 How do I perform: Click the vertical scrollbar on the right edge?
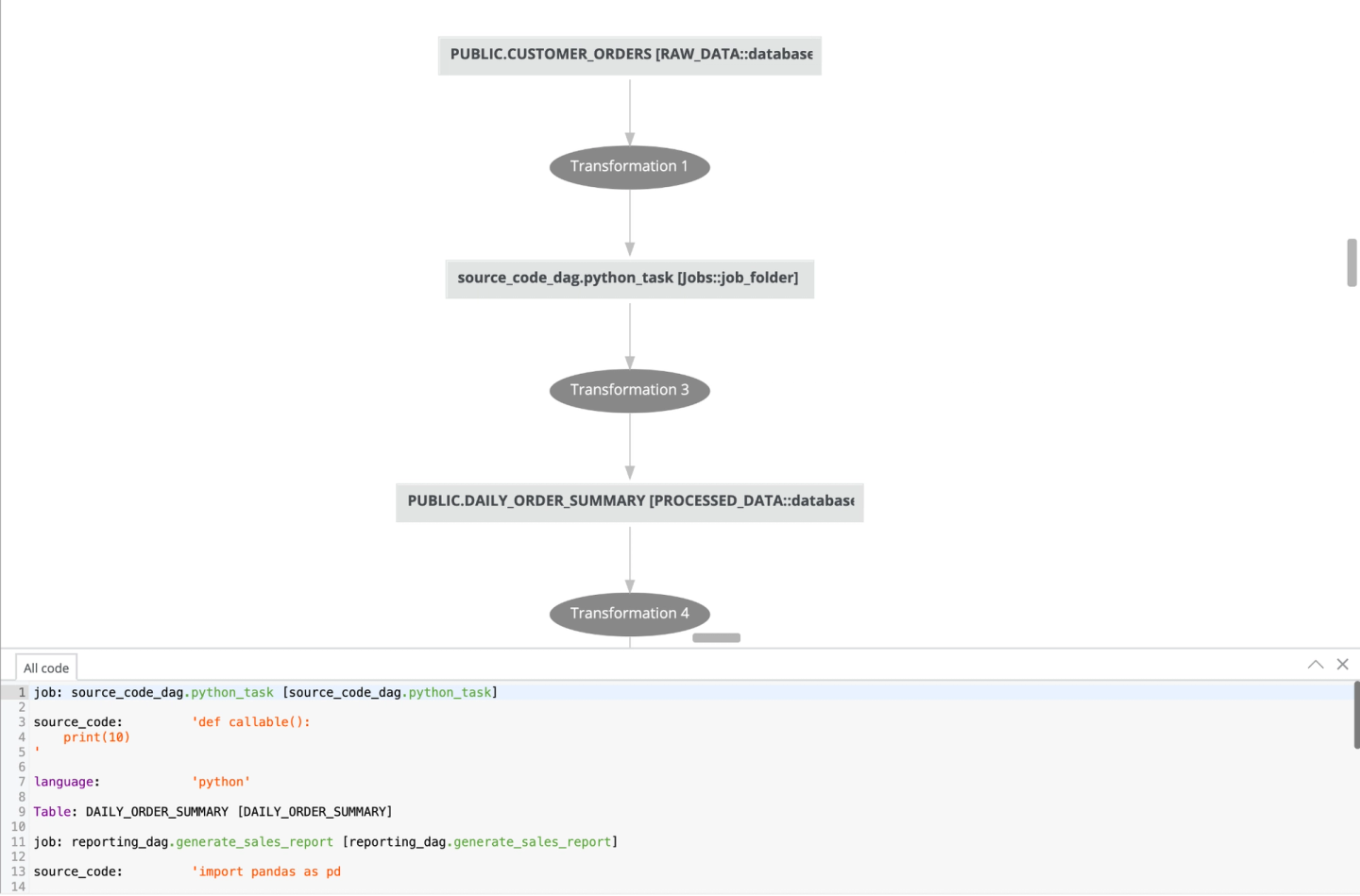(x=1351, y=262)
